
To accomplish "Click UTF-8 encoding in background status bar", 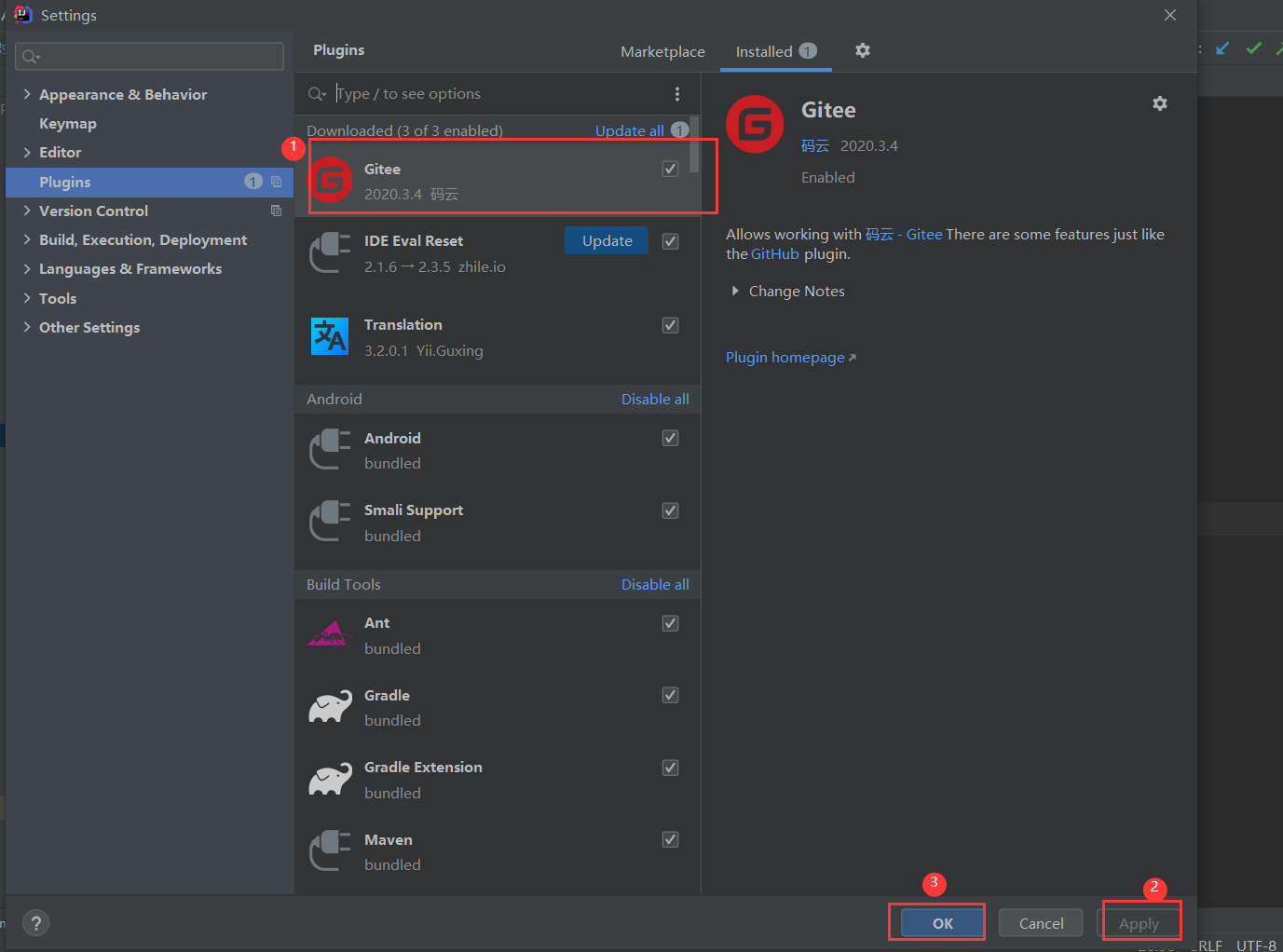I will pyautogui.click(x=1256, y=945).
